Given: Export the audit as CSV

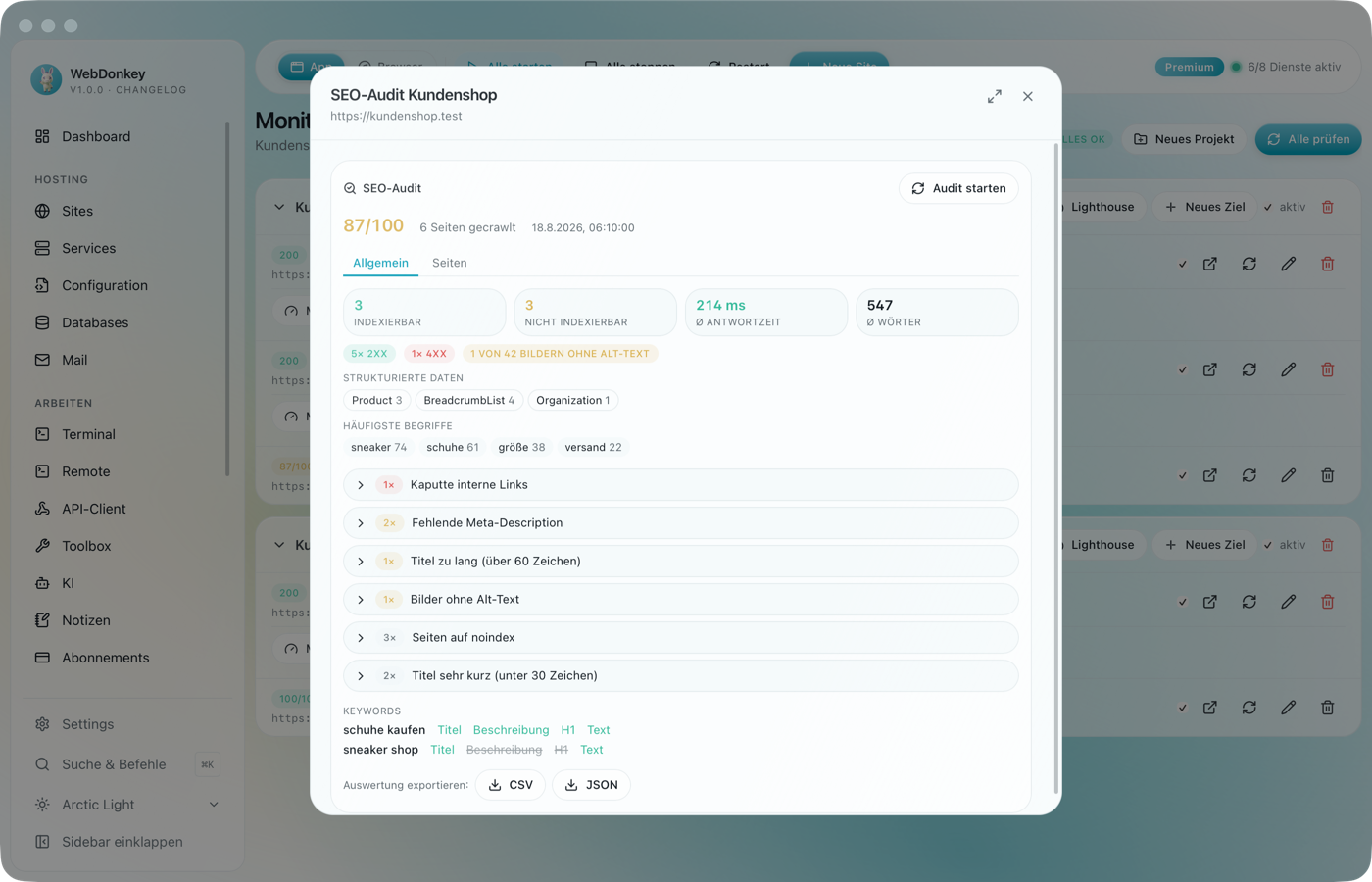Looking at the screenshot, I should pyautogui.click(x=511, y=785).
